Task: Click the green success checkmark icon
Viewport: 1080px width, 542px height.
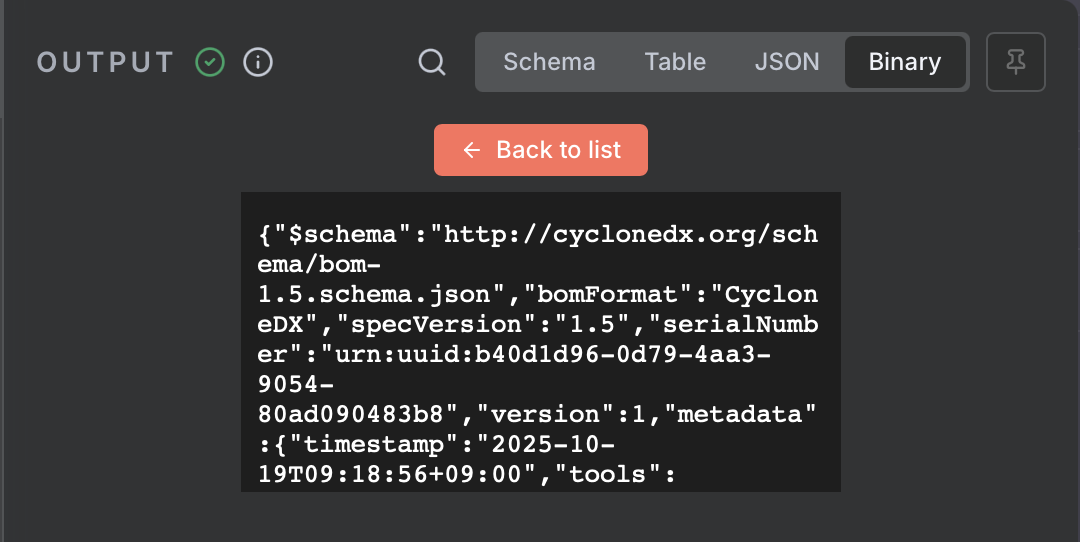Action: coord(210,62)
